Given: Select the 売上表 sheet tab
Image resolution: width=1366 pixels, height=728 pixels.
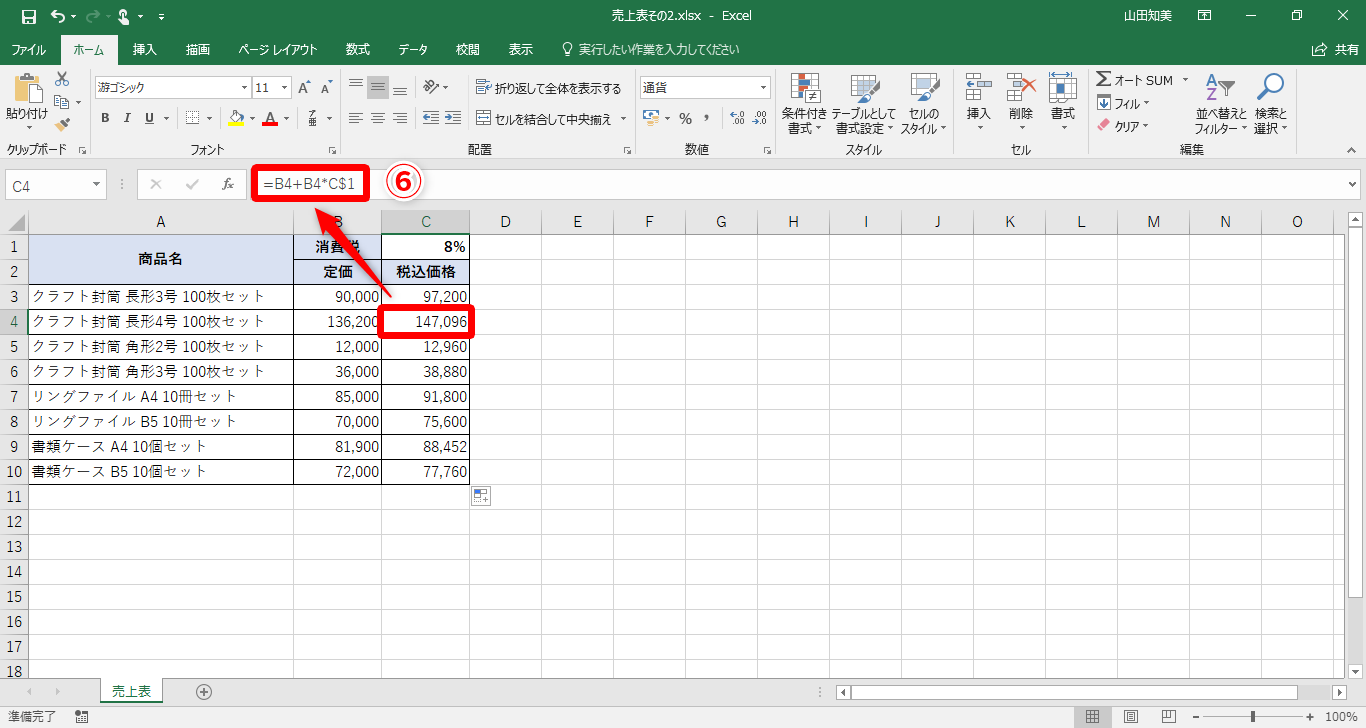Looking at the screenshot, I should (131, 691).
